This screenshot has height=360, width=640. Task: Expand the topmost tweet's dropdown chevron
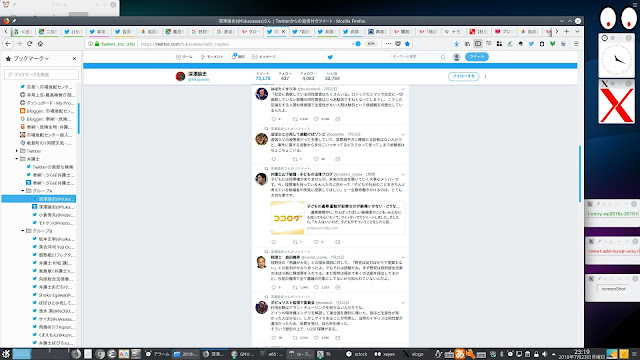tap(403, 89)
